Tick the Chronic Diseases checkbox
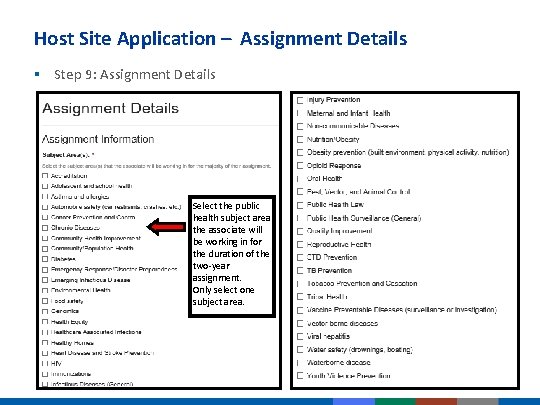Viewport: 540px width, 405px height. (x=45, y=228)
